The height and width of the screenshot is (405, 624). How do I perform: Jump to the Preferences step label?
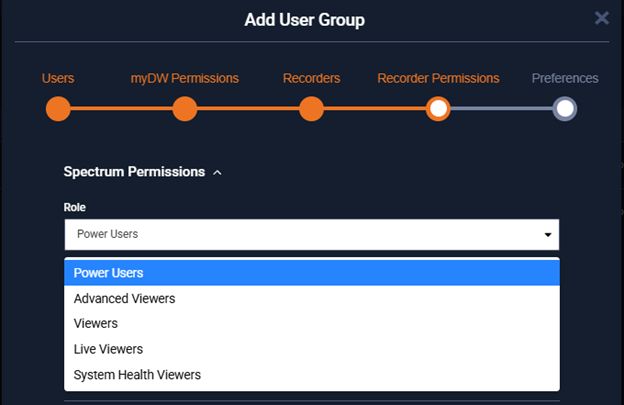click(565, 78)
